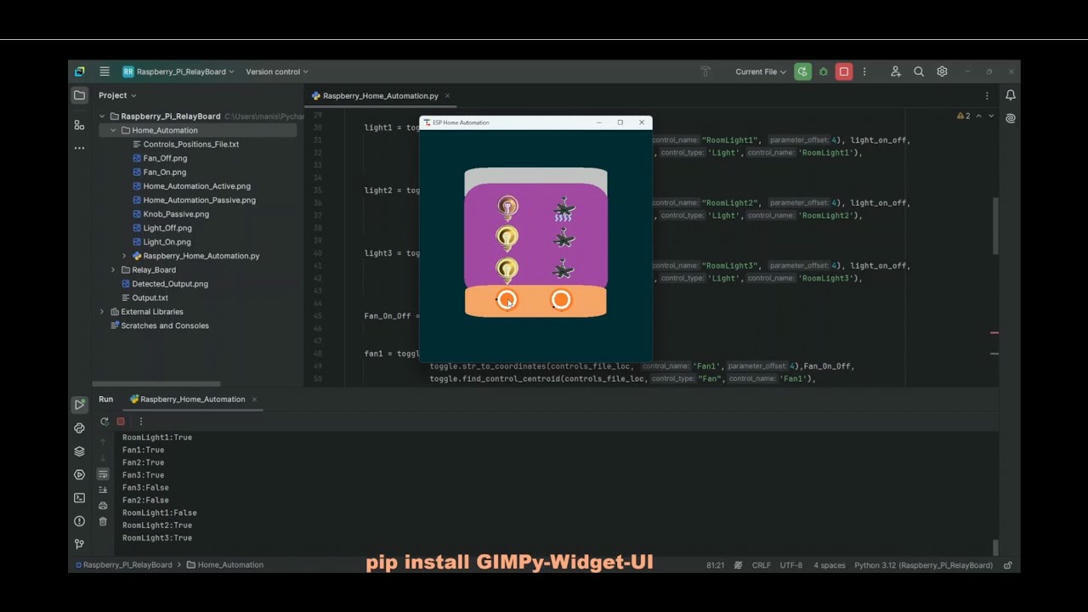Image resolution: width=1088 pixels, height=612 pixels.
Task: Select Fan_On.png in the project tree
Action: (x=164, y=171)
